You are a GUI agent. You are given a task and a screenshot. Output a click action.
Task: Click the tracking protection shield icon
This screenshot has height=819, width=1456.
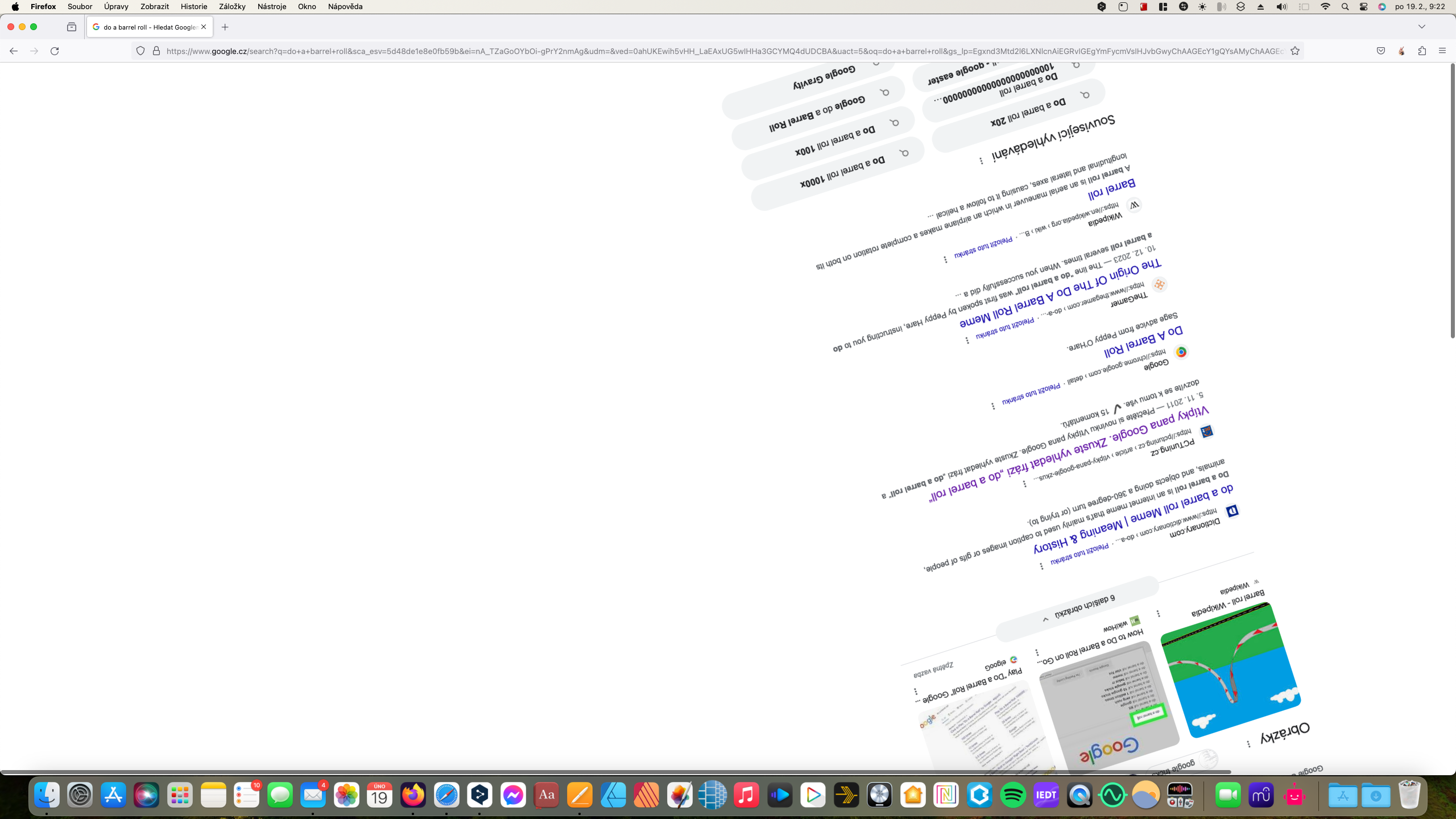pos(140,51)
